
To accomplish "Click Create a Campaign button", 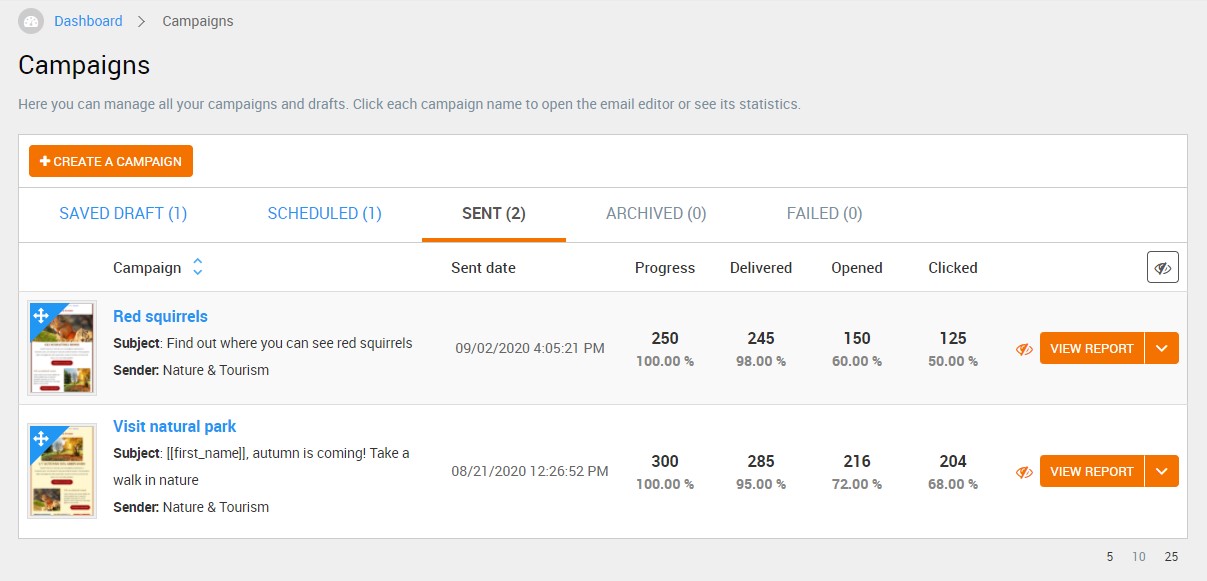I will point(111,161).
